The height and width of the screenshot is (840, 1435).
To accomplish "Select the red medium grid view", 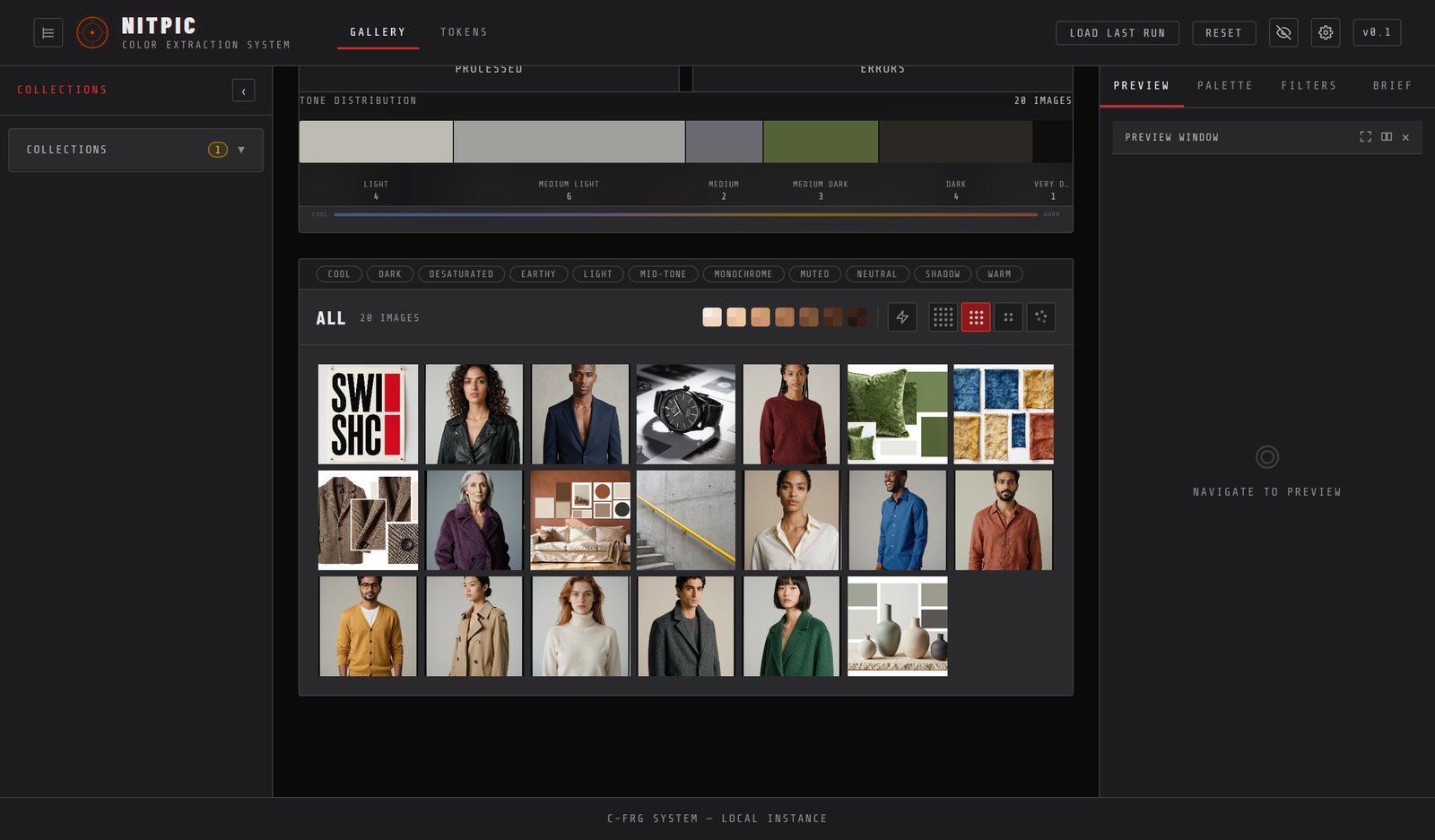I will (976, 317).
